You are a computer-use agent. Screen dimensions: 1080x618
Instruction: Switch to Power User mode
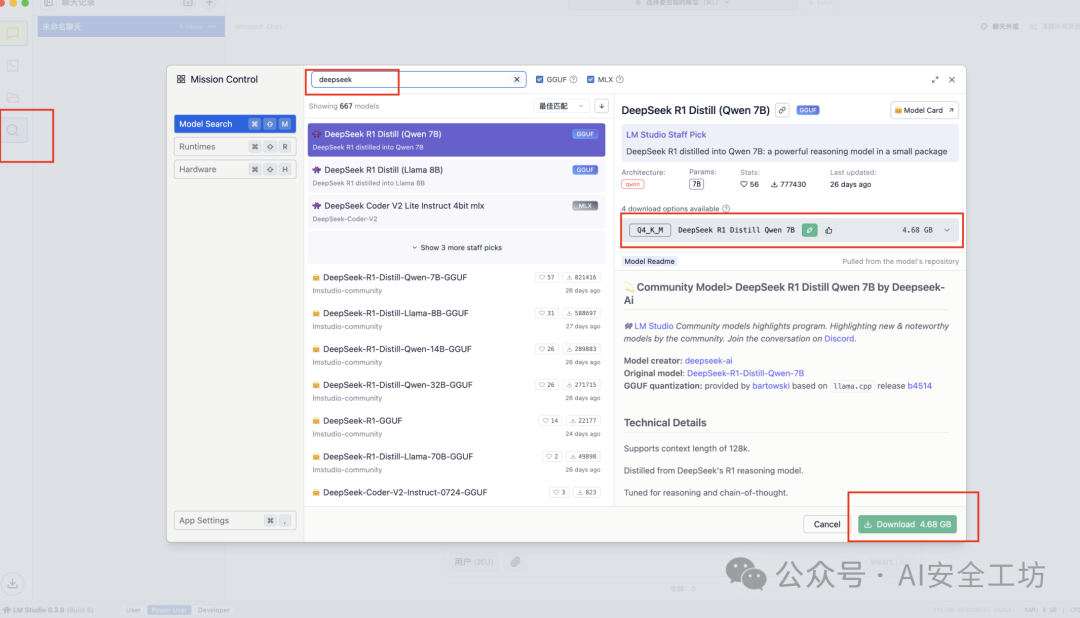tap(169, 610)
